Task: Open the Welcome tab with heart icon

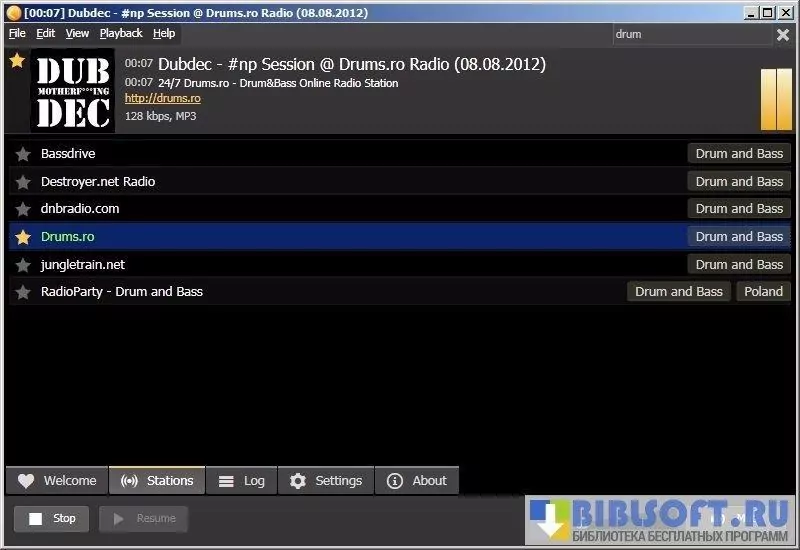Action: click(57, 481)
